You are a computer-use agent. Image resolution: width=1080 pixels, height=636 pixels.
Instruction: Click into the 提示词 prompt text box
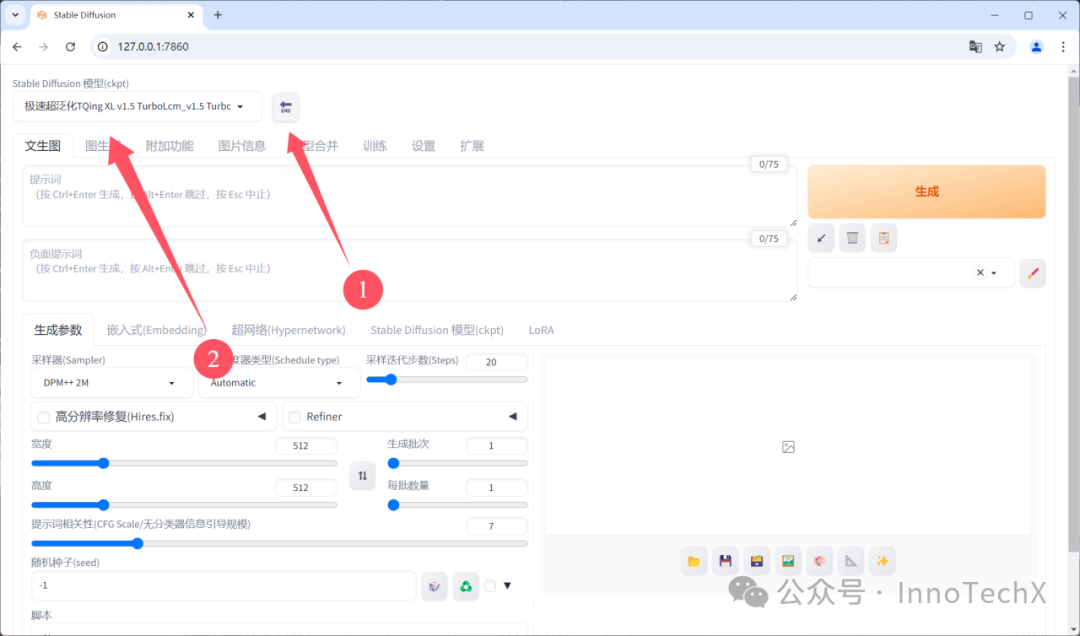(410, 196)
